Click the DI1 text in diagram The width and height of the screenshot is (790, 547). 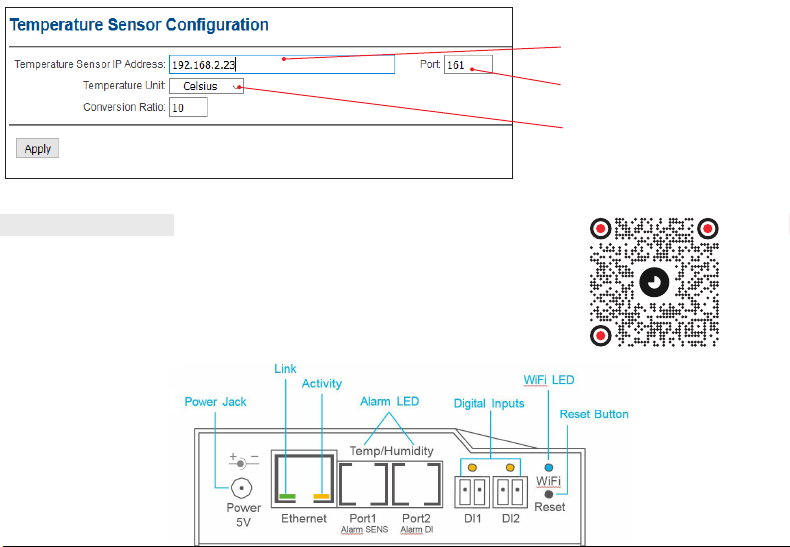click(x=473, y=519)
